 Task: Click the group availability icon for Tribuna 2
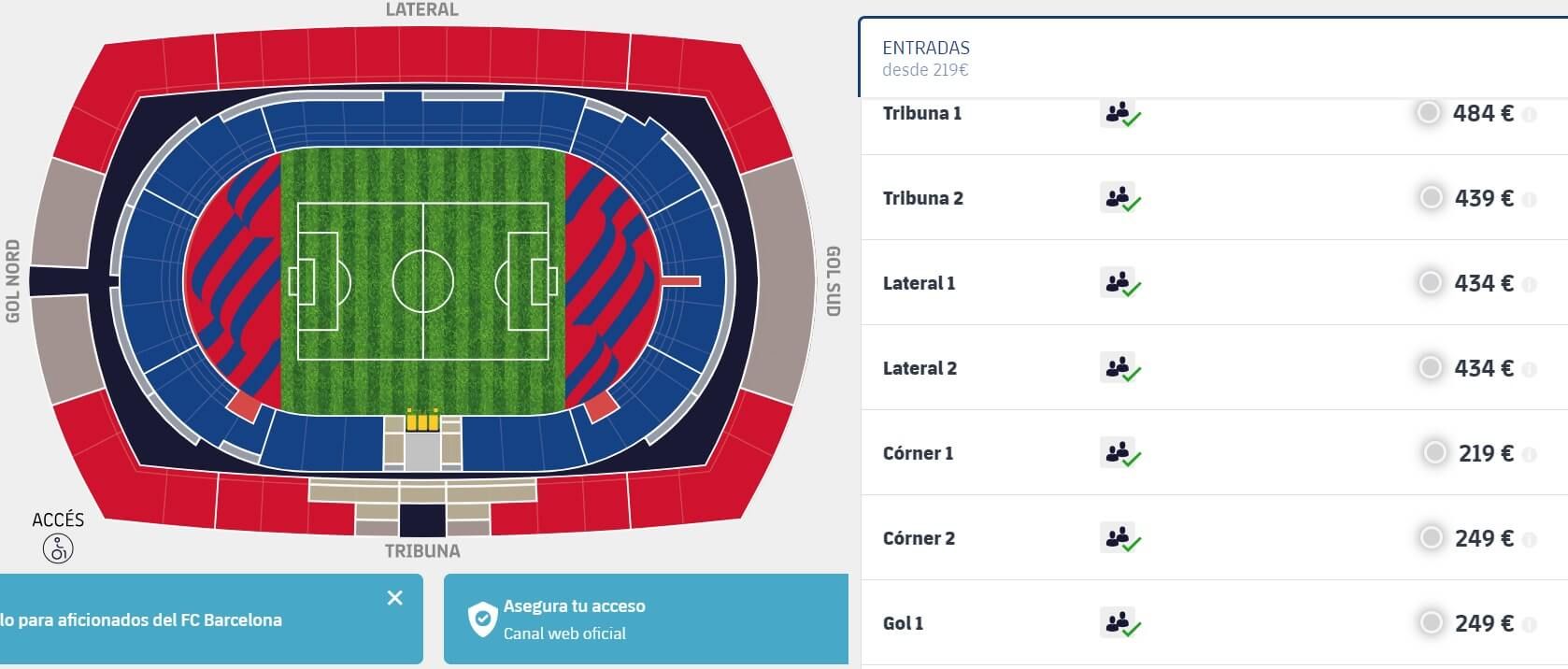click(x=1119, y=198)
